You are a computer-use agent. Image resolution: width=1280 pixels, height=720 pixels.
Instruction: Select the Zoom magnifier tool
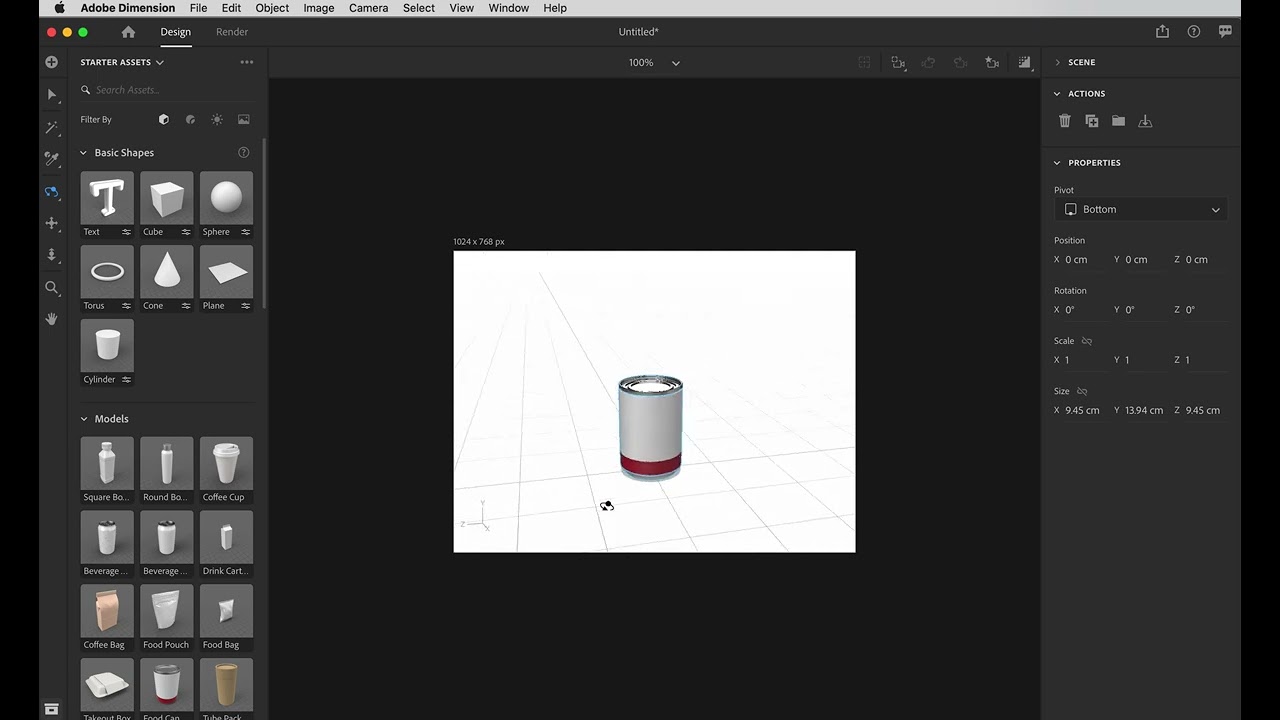click(x=52, y=287)
